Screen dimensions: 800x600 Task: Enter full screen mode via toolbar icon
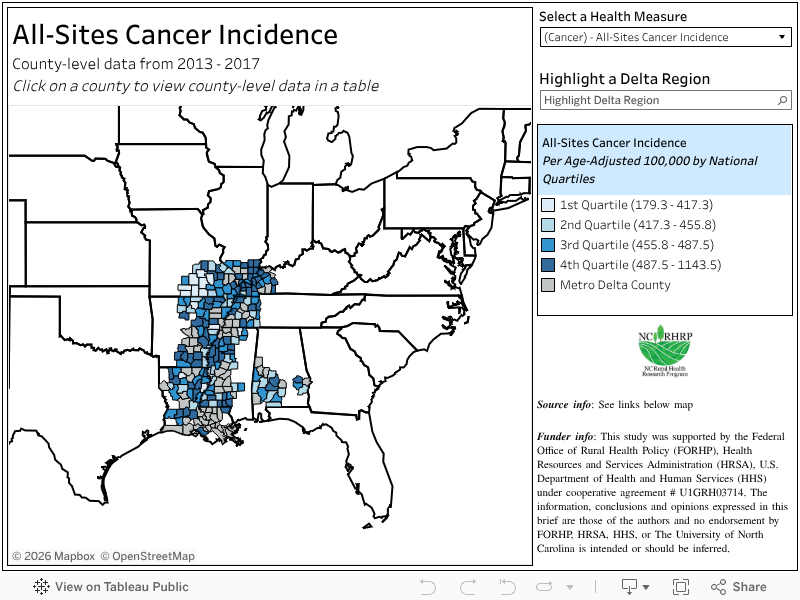click(x=682, y=586)
